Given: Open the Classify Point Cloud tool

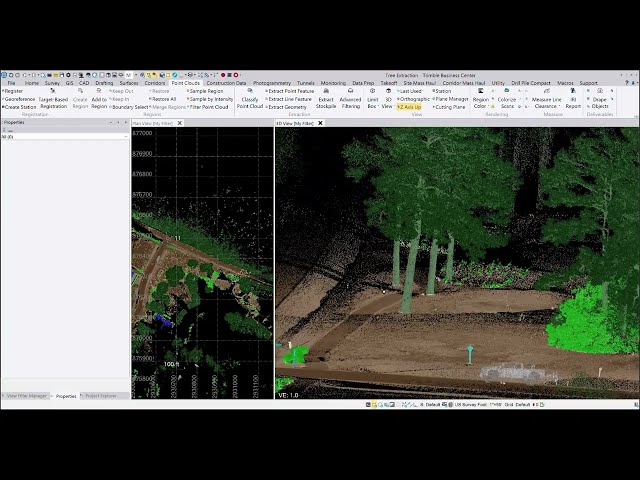Looking at the screenshot, I should coord(250,99).
